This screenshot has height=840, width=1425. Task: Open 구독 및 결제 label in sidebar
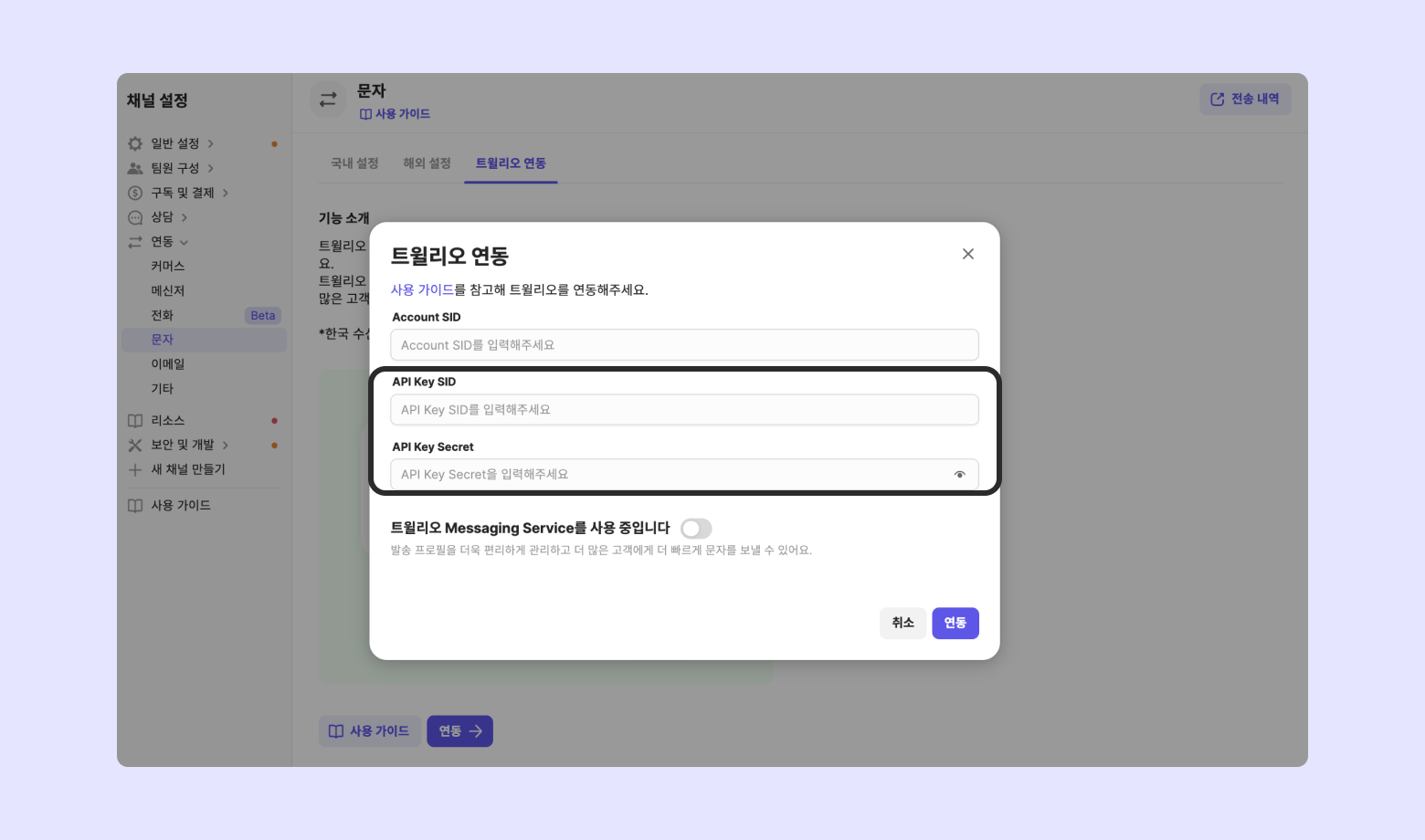(x=183, y=193)
